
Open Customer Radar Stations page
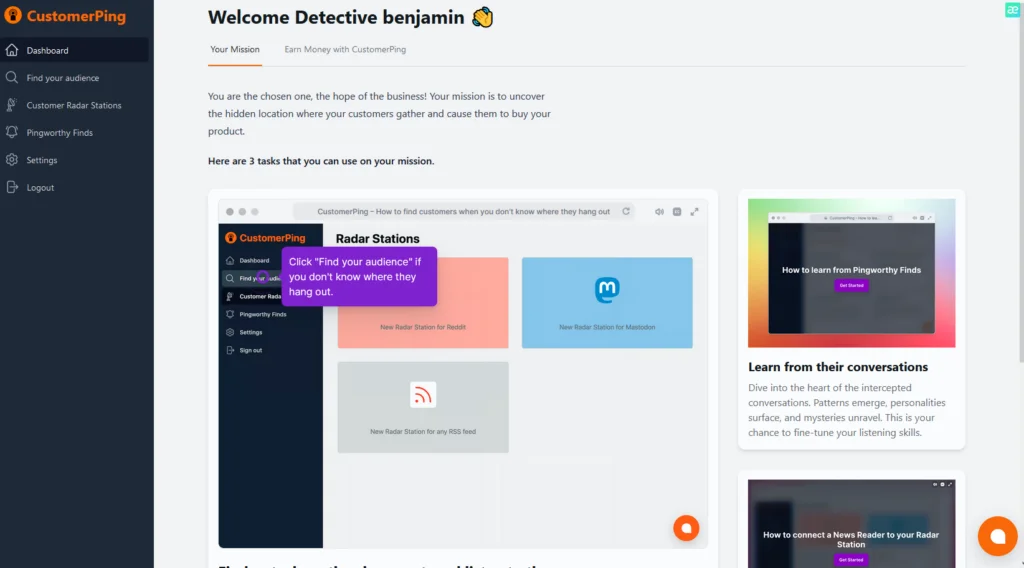coord(75,105)
